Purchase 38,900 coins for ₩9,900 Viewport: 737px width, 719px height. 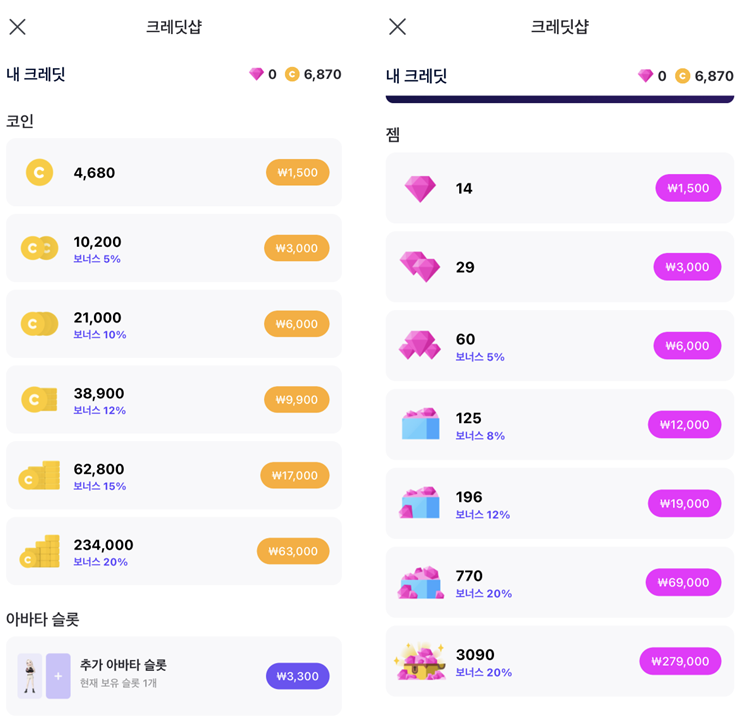tap(296, 400)
